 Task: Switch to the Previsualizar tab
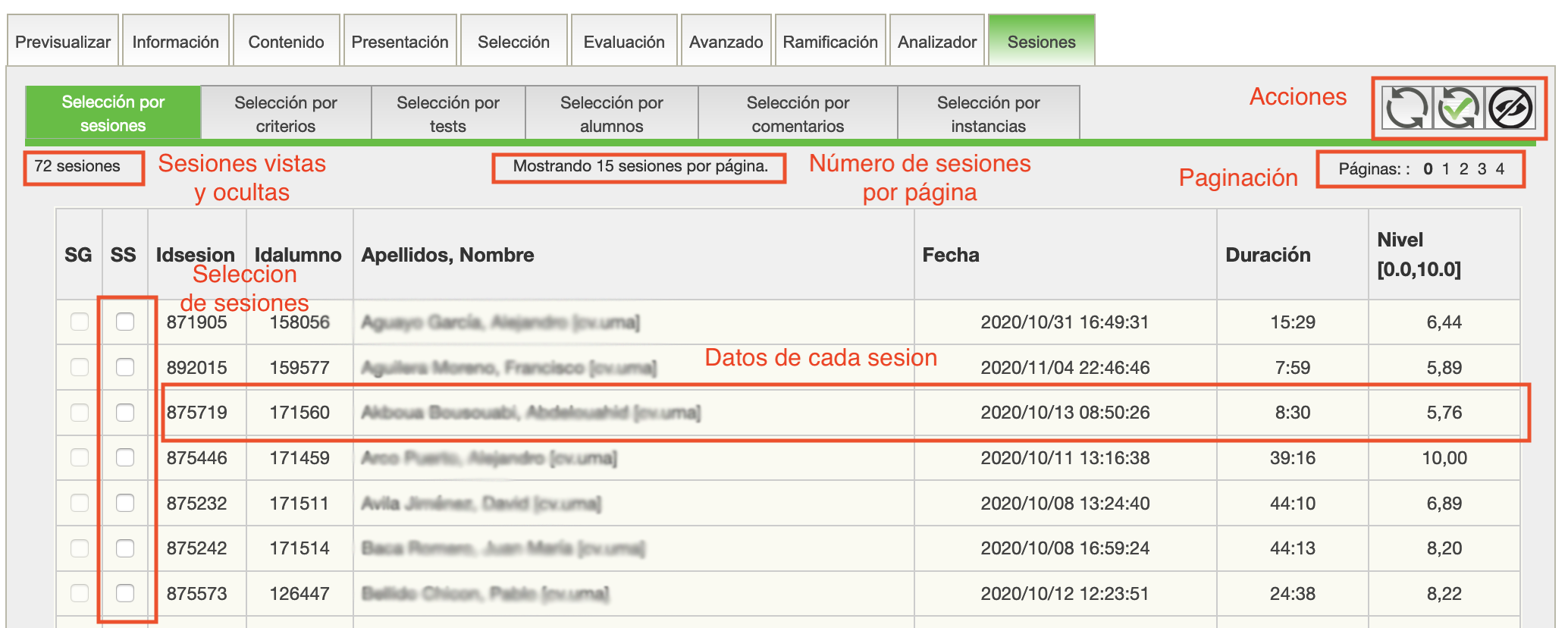coord(63,42)
